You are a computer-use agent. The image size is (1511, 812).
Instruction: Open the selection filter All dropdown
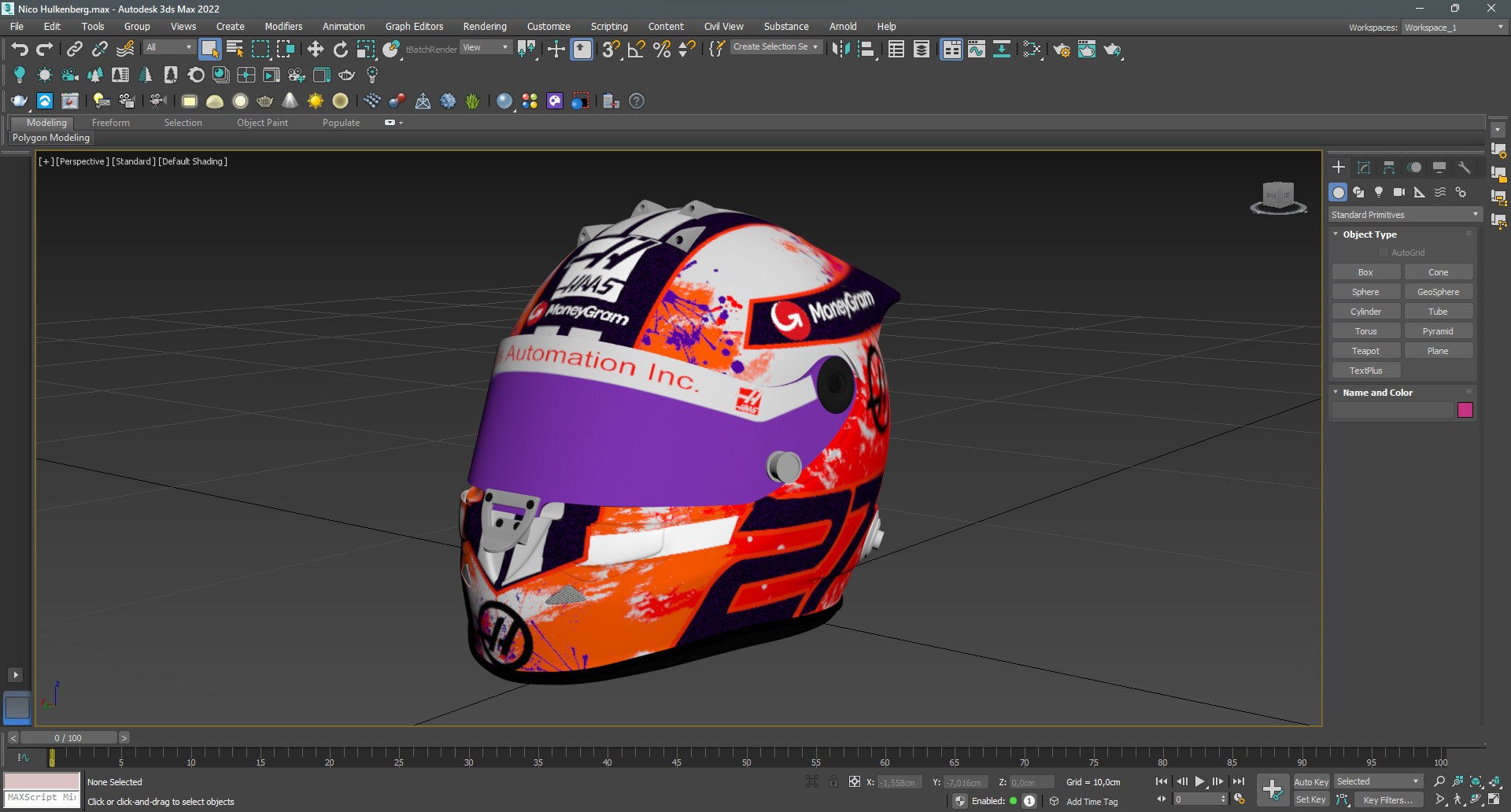[169, 47]
